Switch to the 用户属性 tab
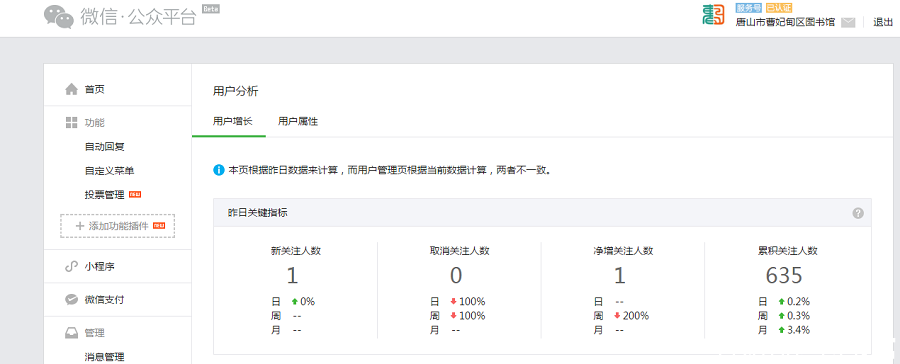This screenshot has width=900, height=364. tap(298, 122)
